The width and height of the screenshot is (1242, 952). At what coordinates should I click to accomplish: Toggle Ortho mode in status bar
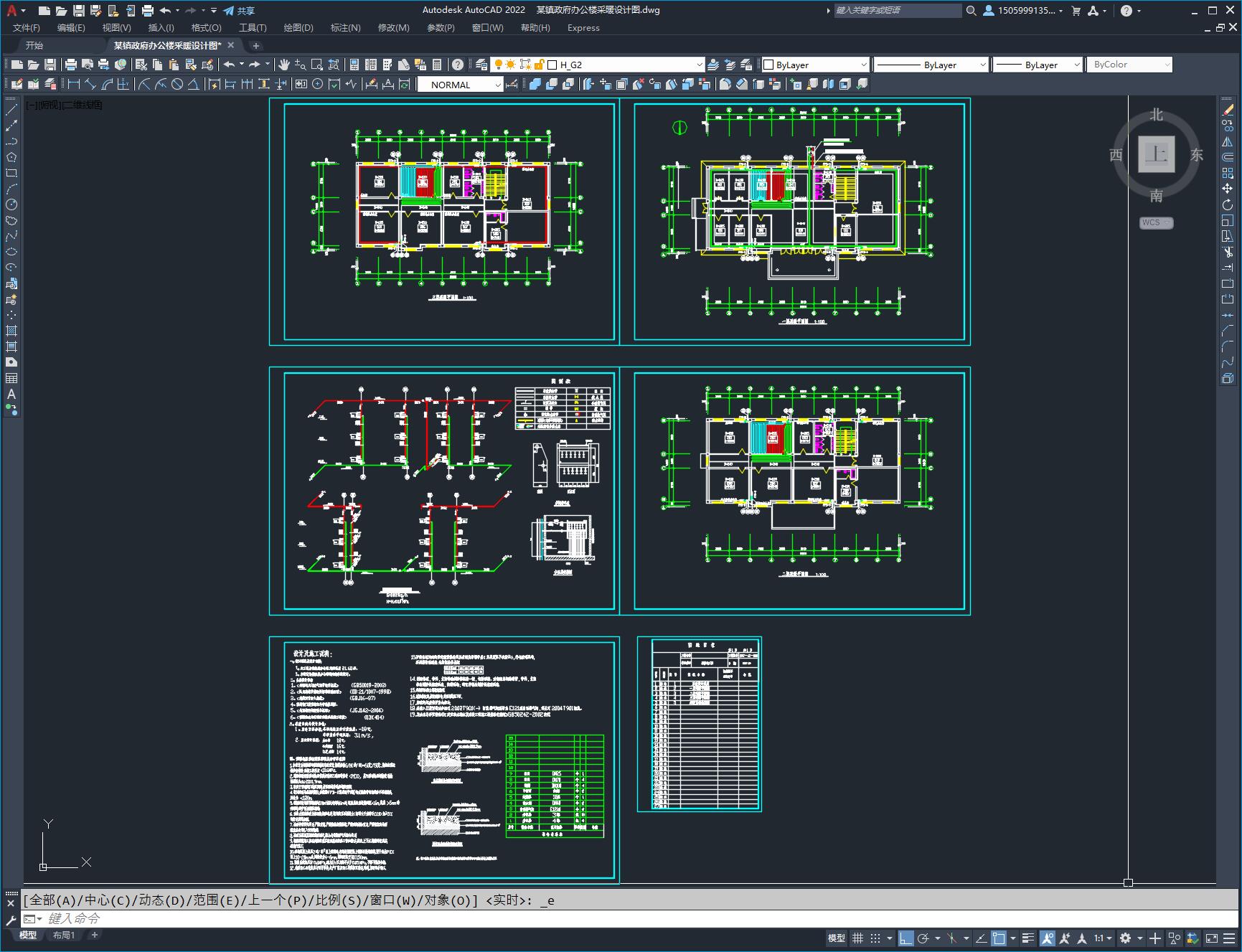tap(906, 938)
